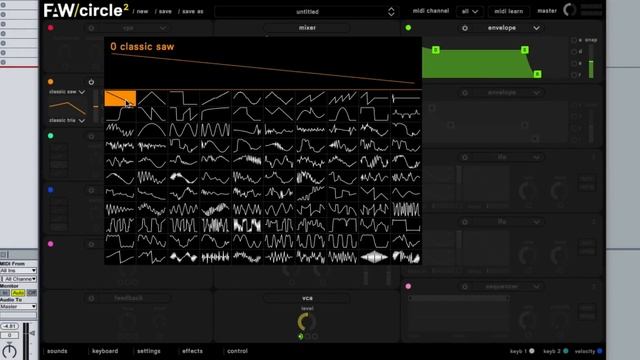Click the green dot beside the envelope header
The width and height of the screenshot is (640, 360).
[408, 28]
